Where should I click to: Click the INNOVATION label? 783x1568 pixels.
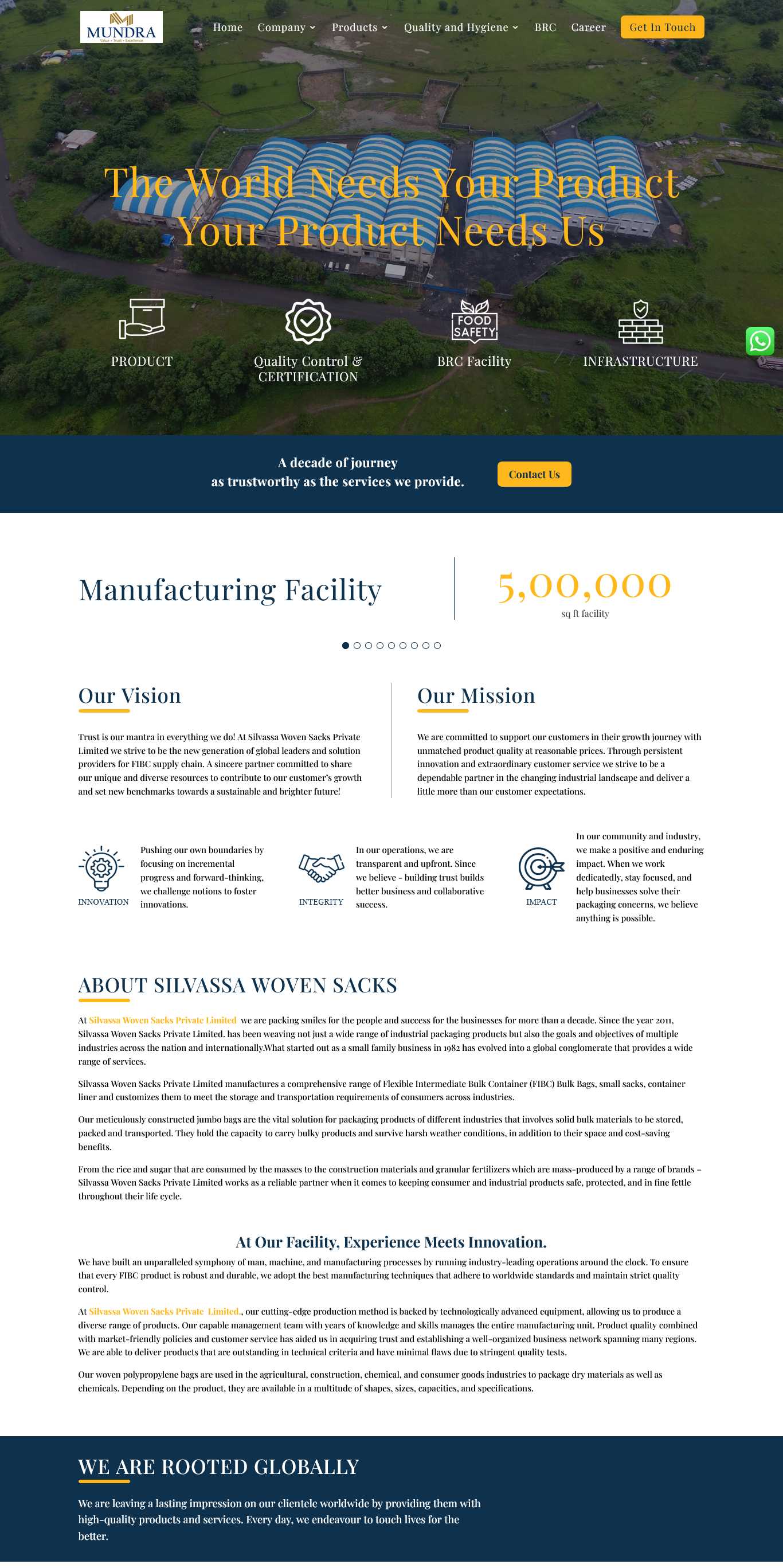103,902
